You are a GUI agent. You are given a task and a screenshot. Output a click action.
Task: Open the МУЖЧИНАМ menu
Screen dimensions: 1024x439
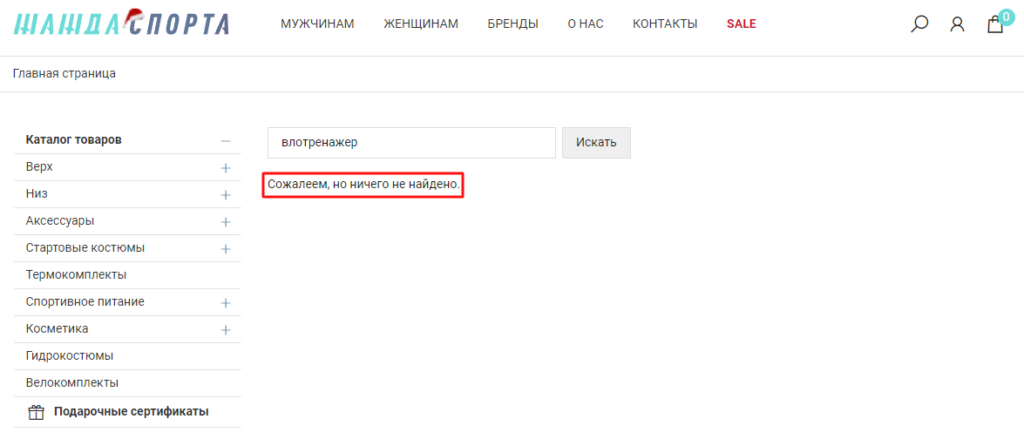[317, 24]
